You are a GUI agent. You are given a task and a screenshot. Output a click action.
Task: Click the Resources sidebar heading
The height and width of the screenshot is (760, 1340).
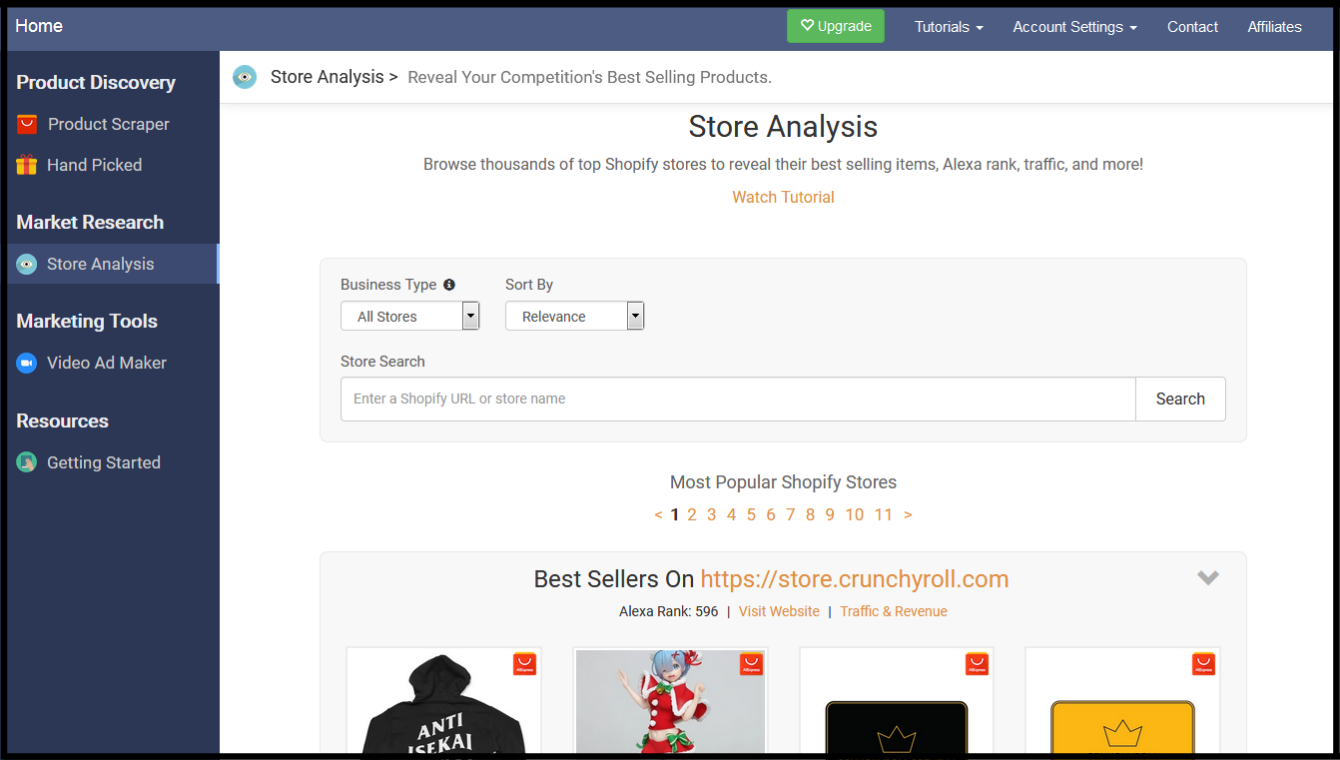click(62, 421)
